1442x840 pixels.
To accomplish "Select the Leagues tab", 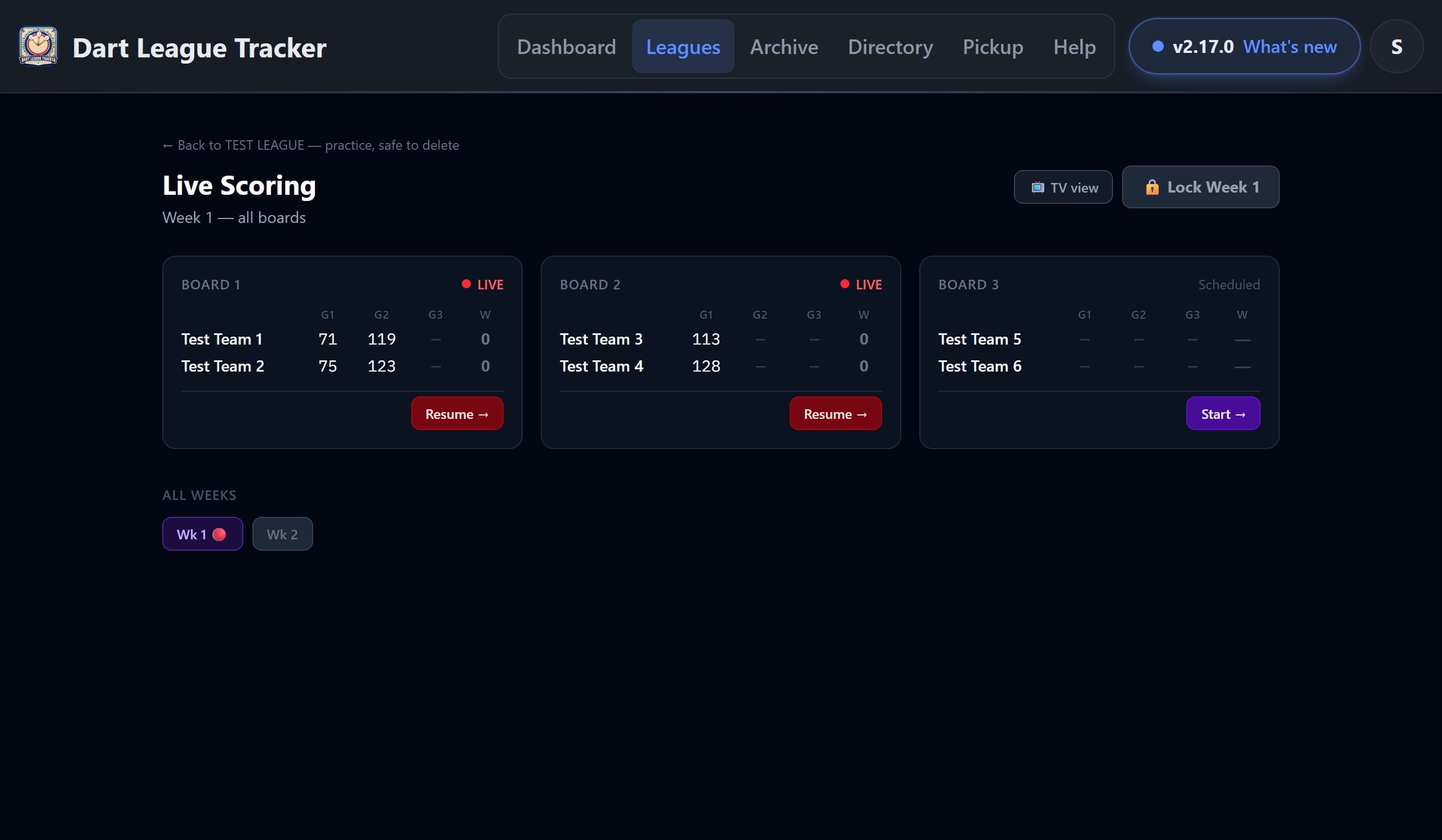I will coord(683,46).
